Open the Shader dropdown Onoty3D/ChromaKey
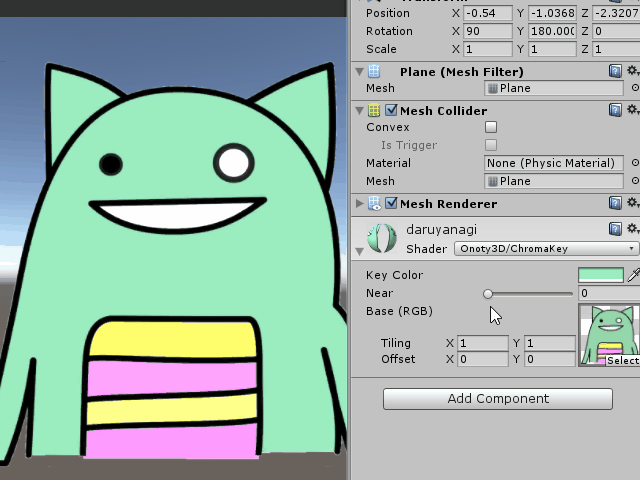The height and width of the screenshot is (480, 640). pos(546,249)
